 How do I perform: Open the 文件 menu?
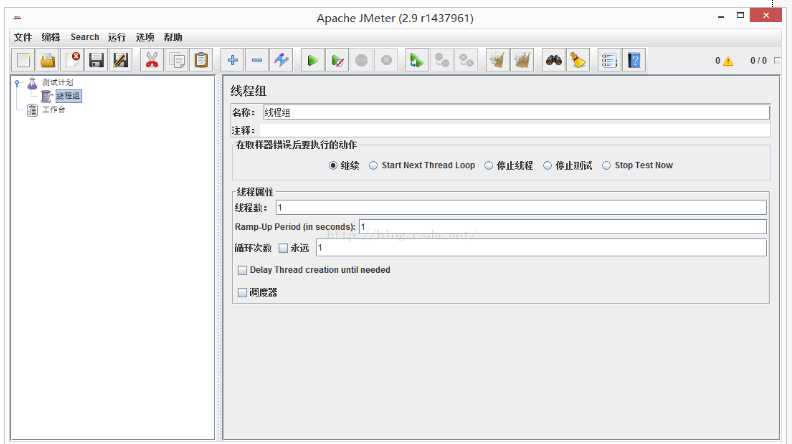[x=23, y=37]
